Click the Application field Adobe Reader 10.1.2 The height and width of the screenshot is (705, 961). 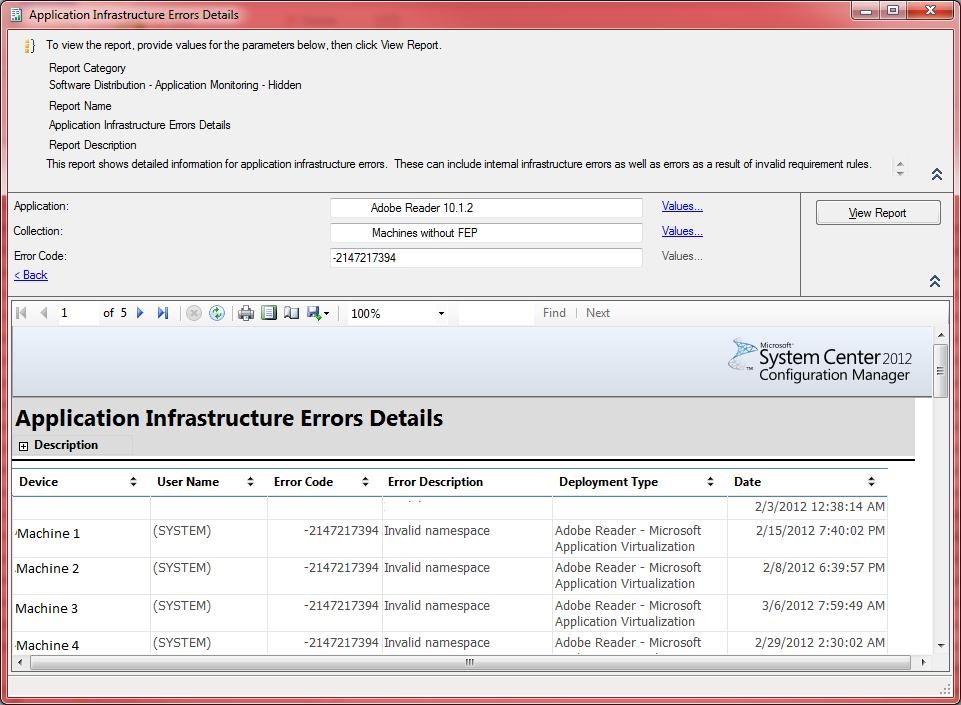click(486, 208)
